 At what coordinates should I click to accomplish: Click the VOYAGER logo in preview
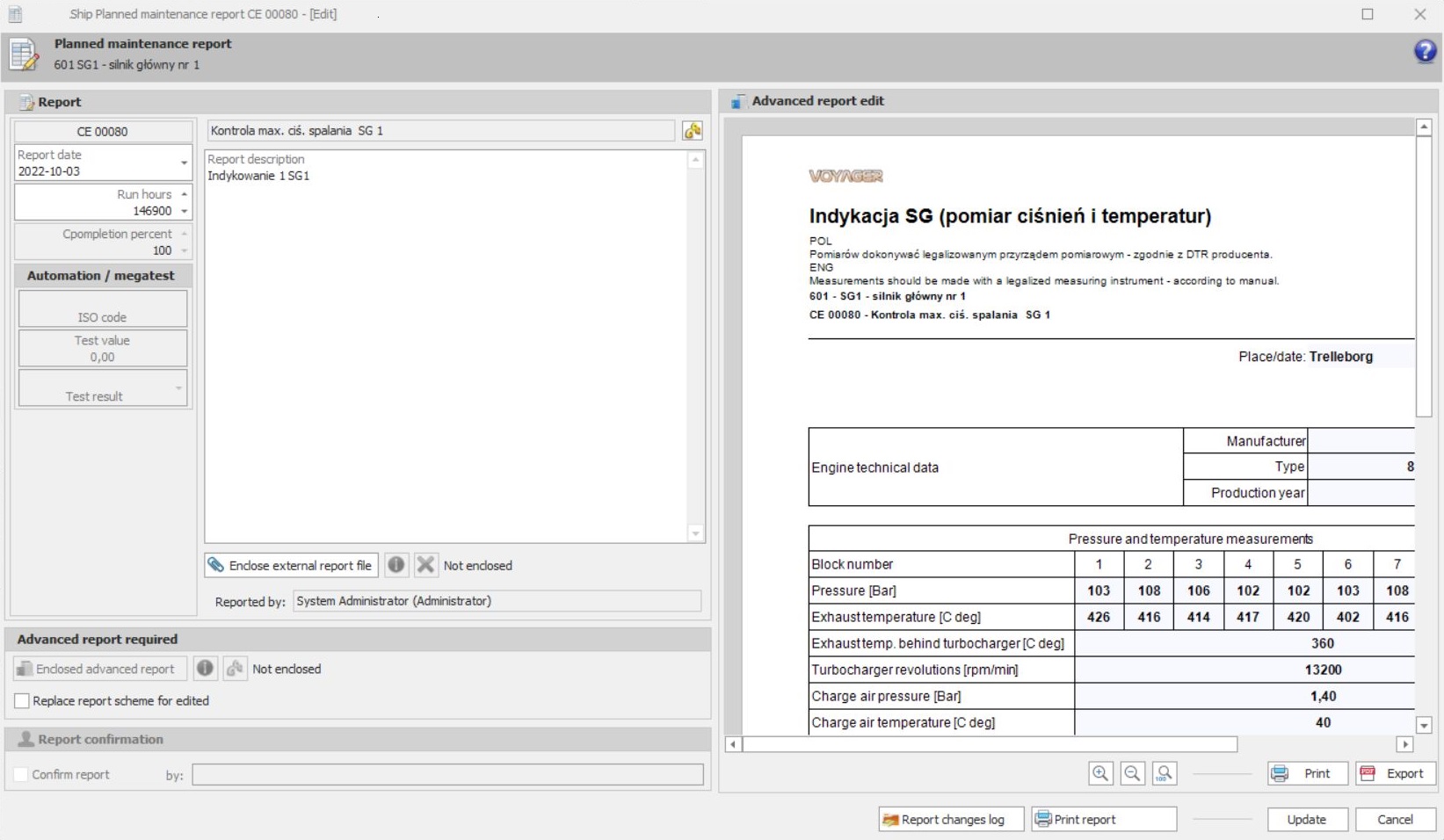pos(845,176)
